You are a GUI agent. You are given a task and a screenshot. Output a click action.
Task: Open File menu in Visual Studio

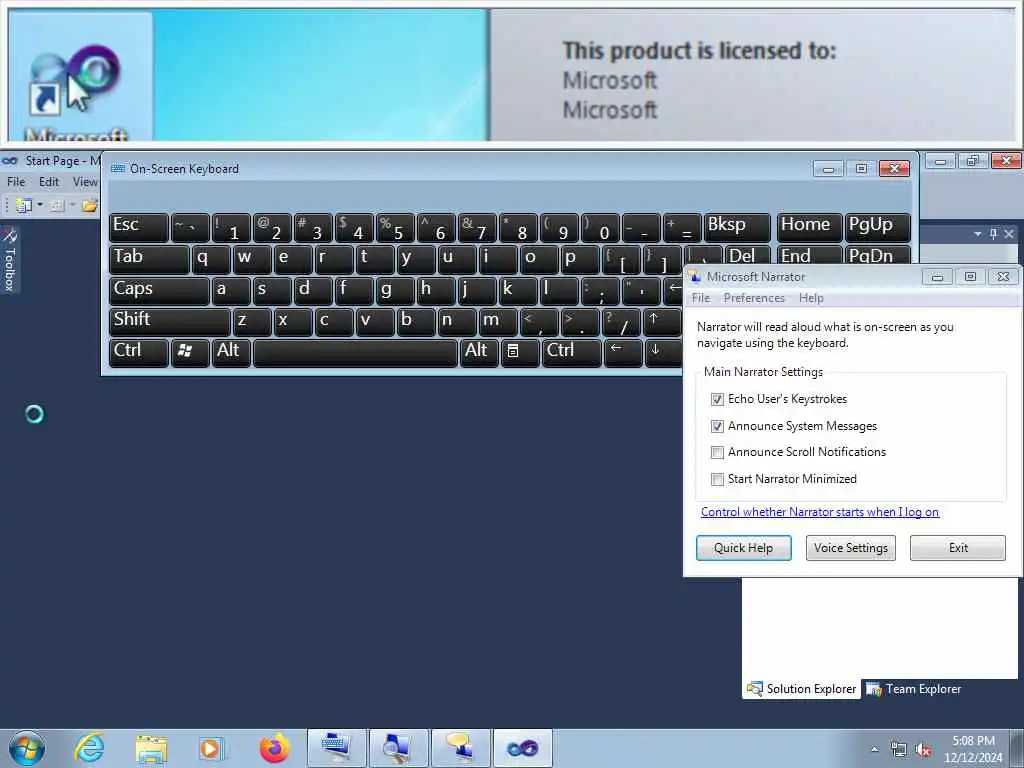click(x=16, y=182)
